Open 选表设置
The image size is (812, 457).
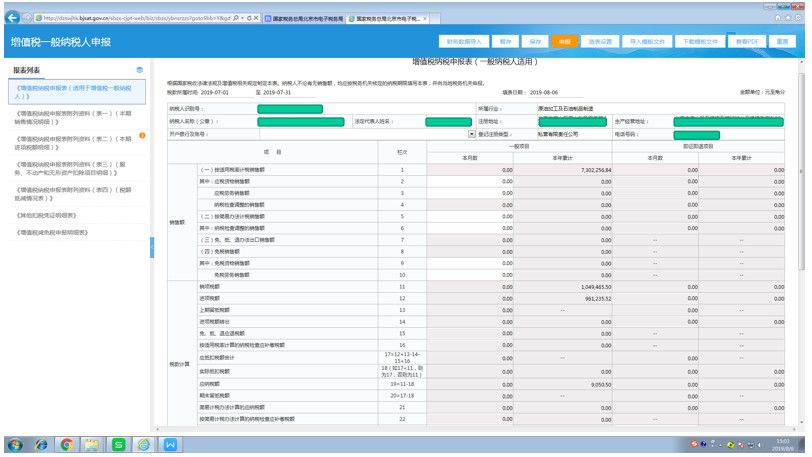[x=600, y=41]
